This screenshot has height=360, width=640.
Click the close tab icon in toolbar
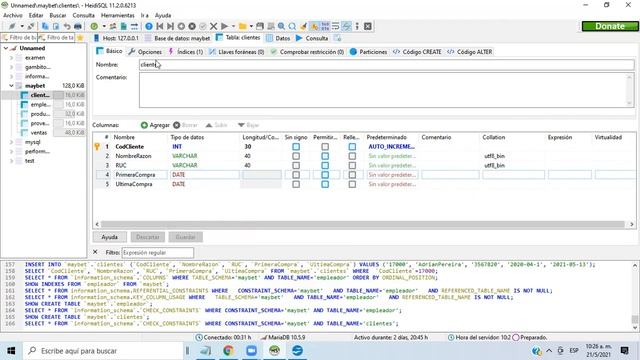pos(368,27)
